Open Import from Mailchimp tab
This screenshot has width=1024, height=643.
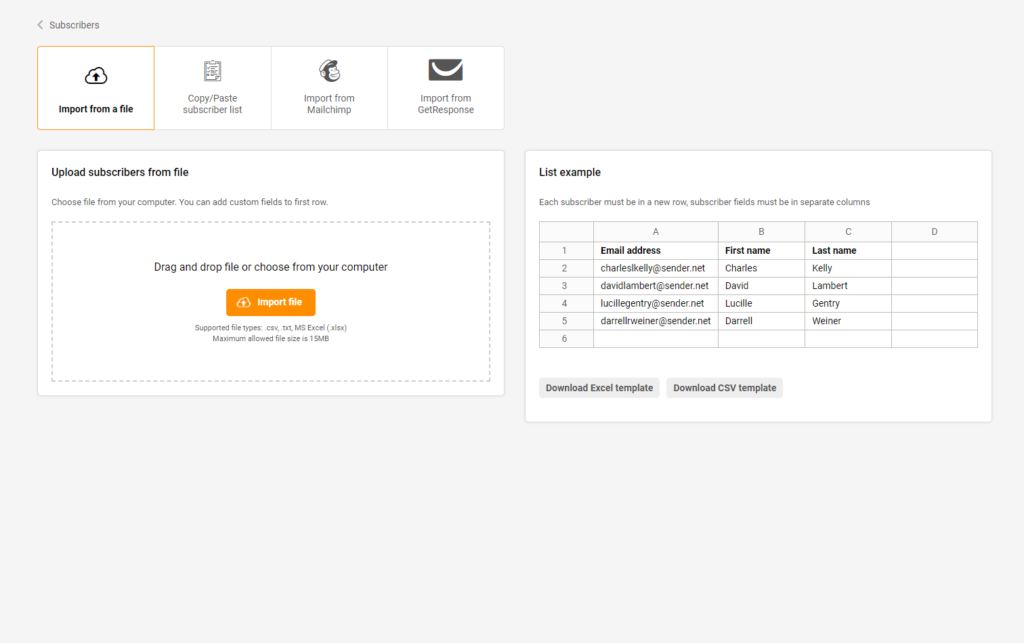(329, 88)
